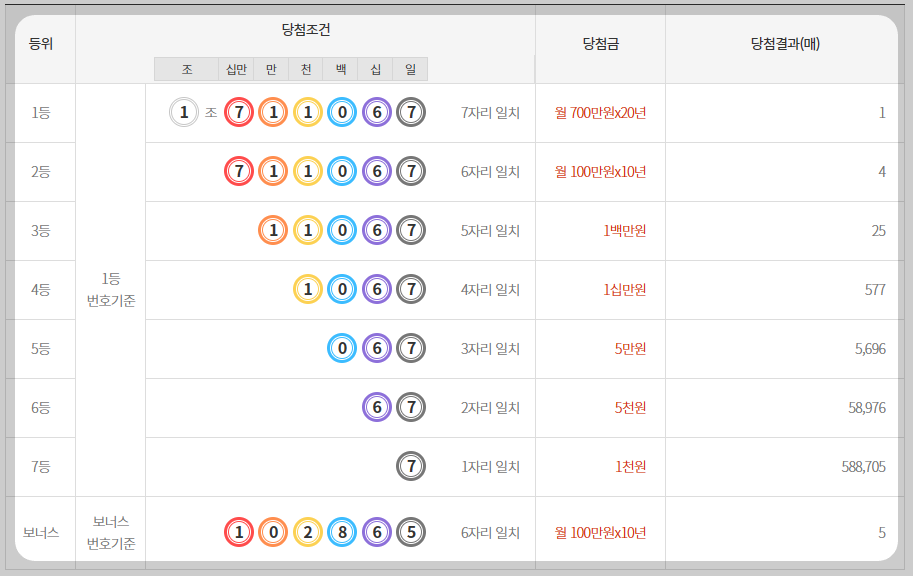Click the 일 digit-position header cell
Screen dimensions: 913x576
click(x=411, y=69)
